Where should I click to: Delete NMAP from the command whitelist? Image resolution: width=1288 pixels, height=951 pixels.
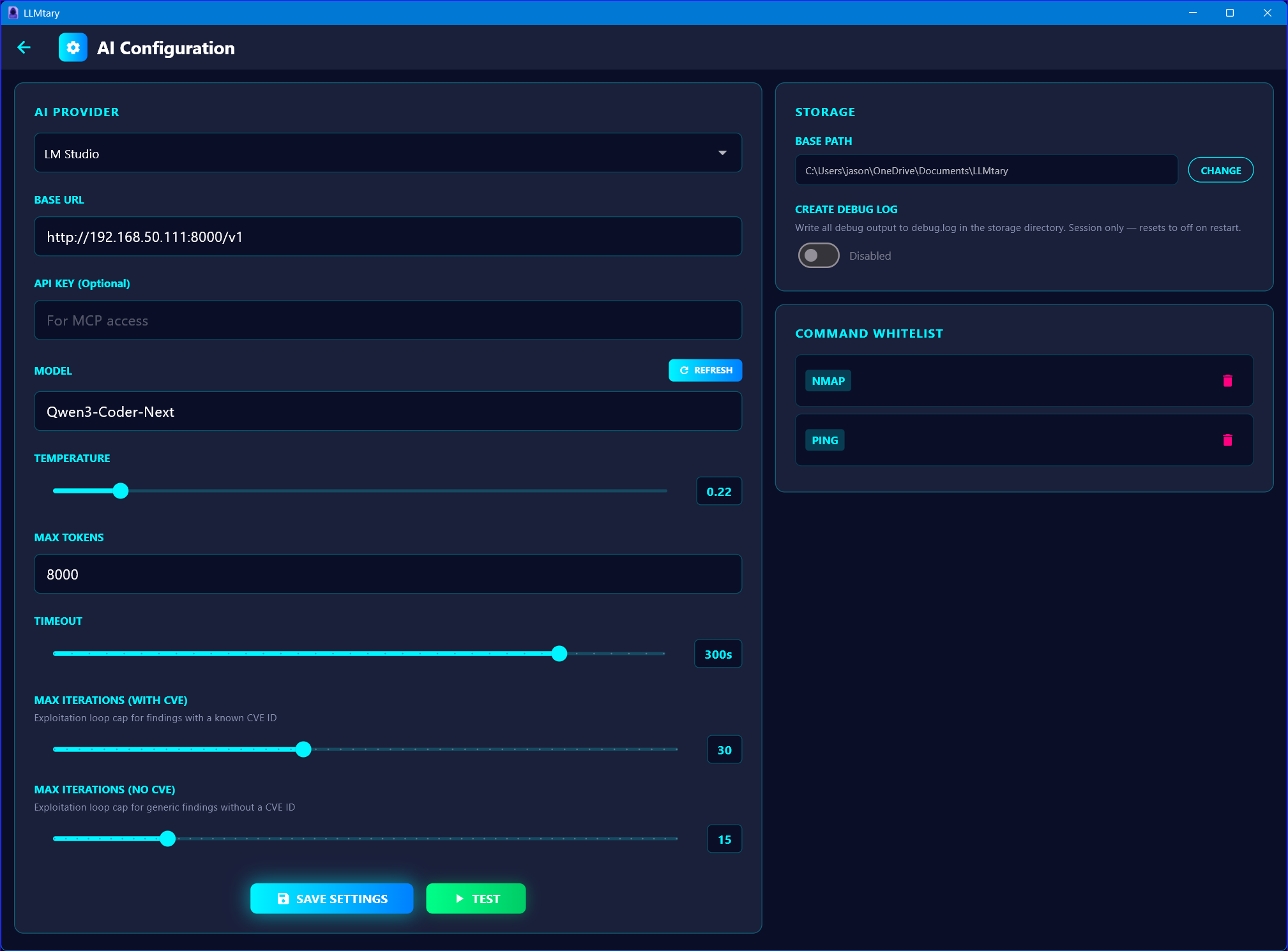tap(1227, 380)
